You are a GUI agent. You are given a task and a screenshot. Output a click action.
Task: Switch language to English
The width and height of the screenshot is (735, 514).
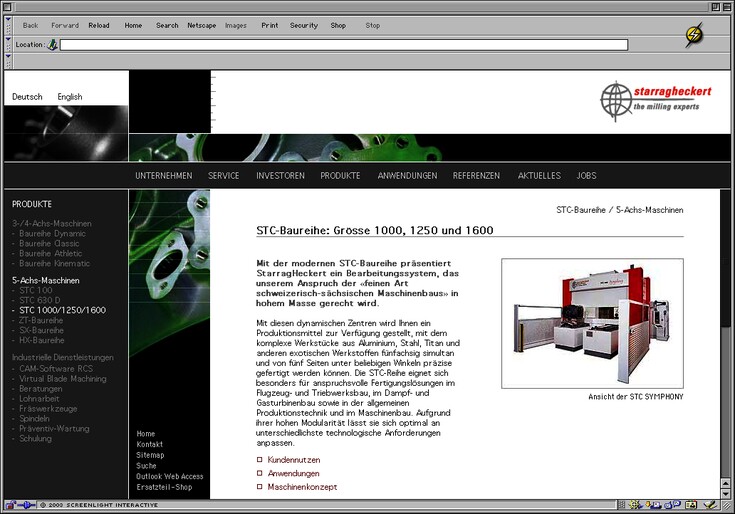[x=70, y=97]
